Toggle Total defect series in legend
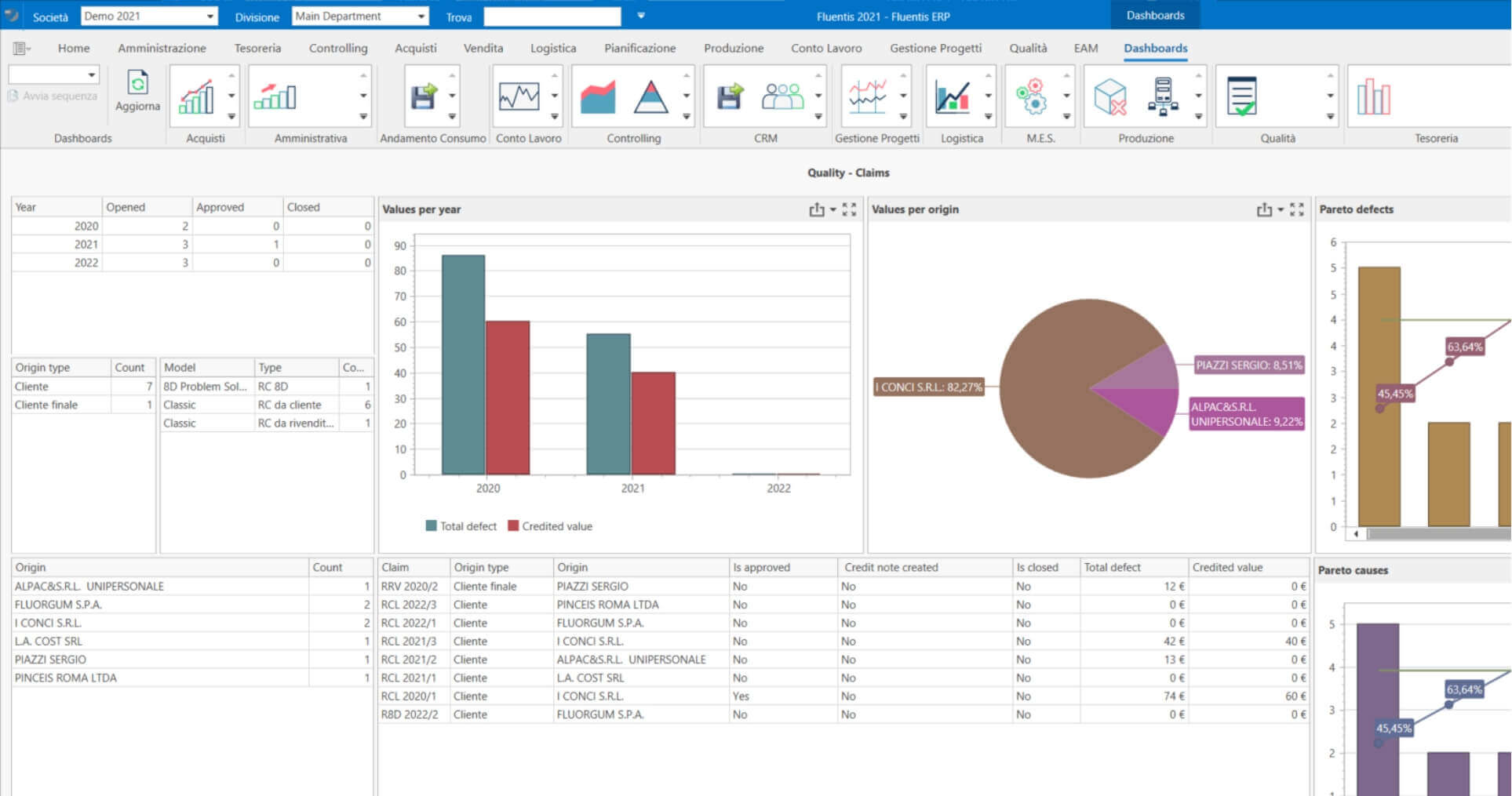Screen dimensions: 1512x796 click(x=461, y=526)
